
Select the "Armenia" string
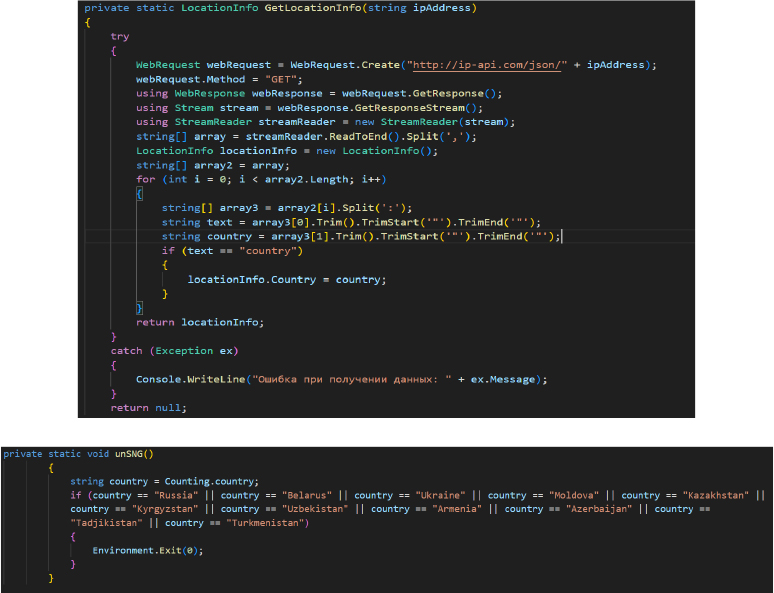click(457, 510)
